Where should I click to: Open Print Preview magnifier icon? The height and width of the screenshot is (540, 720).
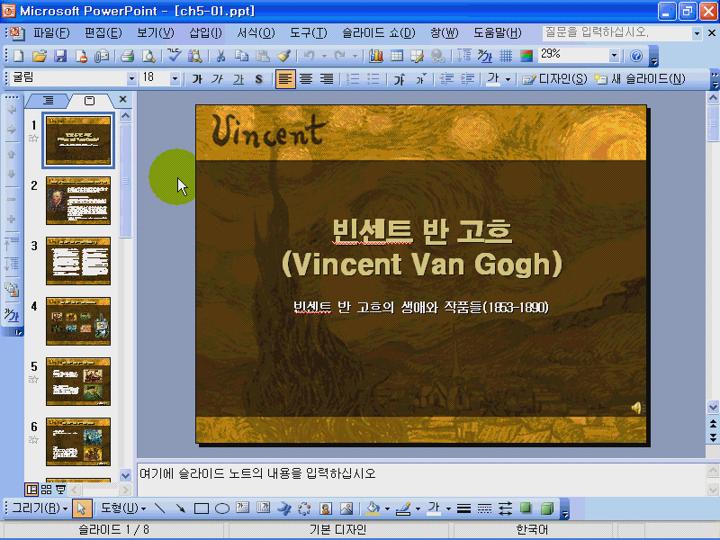coord(148,56)
